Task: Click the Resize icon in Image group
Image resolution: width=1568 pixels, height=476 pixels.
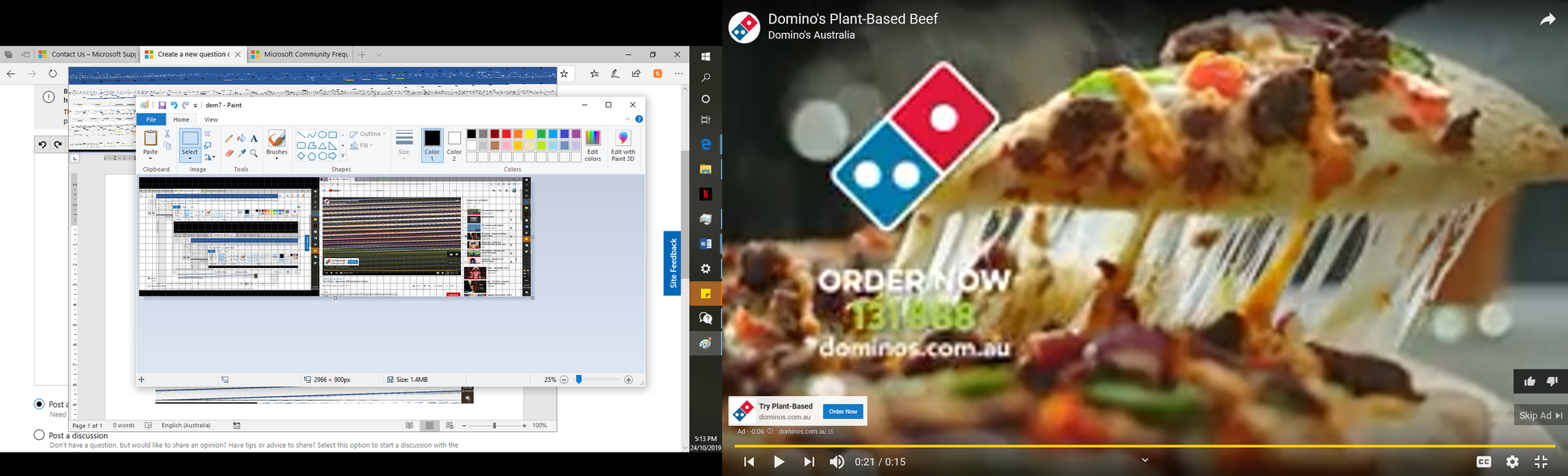Action: click(x=208, y=145)
